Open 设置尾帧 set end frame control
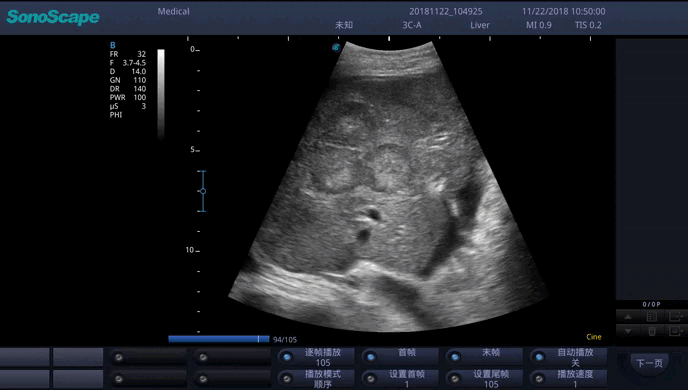 (x=484, y=379)
